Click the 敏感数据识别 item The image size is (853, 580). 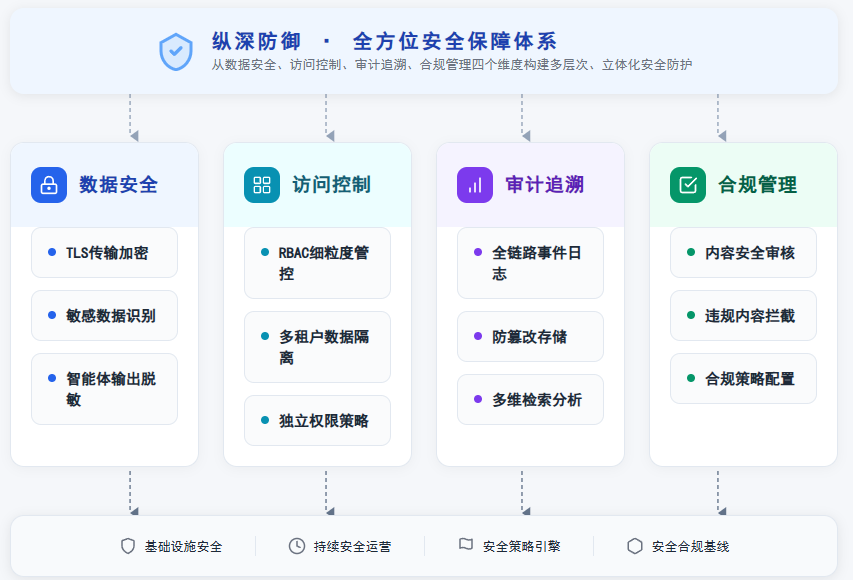[x=104, y=316]
